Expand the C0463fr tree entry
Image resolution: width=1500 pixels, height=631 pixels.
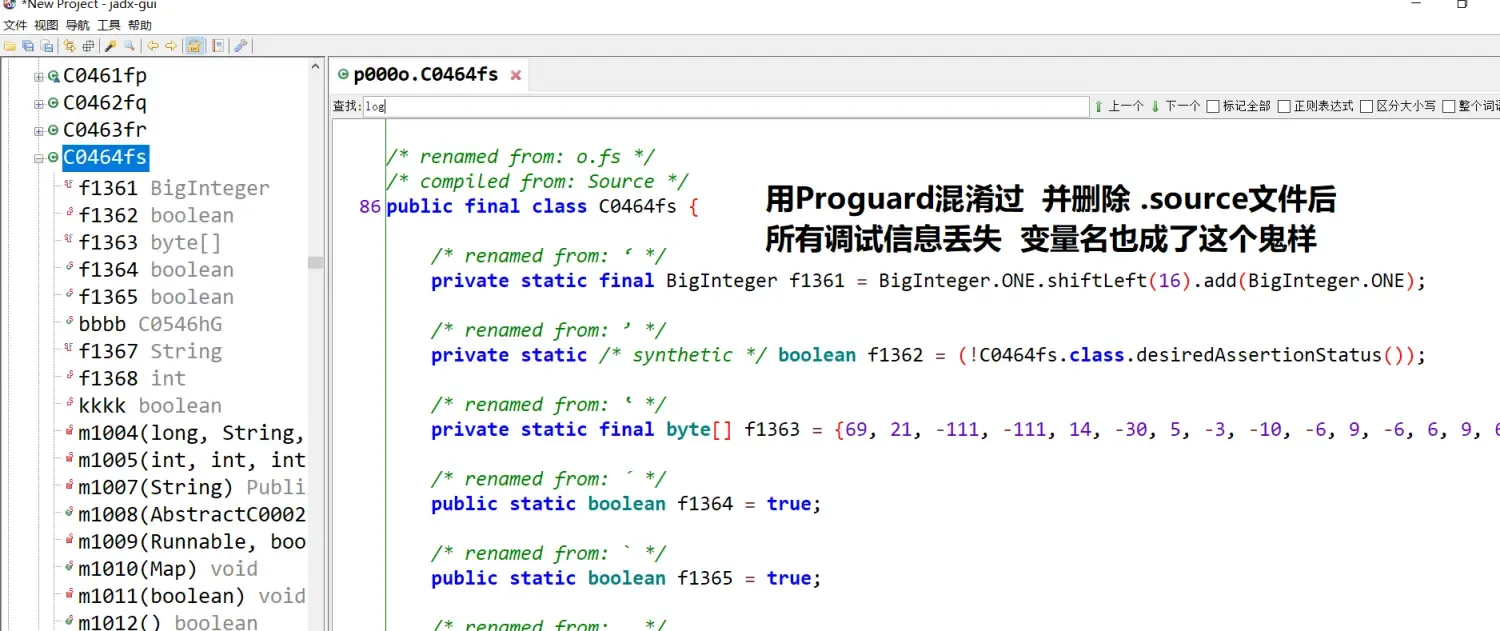point(38,129)
